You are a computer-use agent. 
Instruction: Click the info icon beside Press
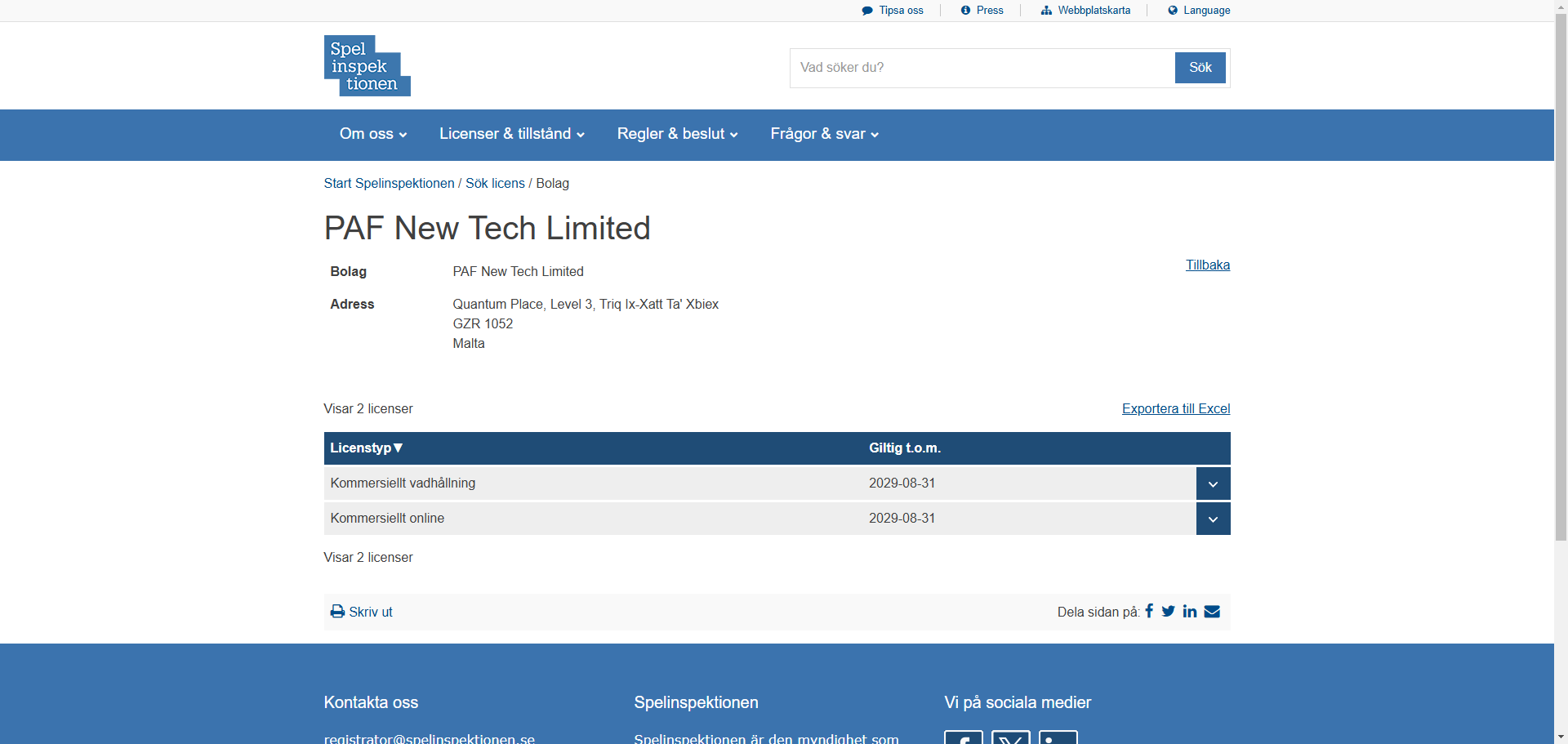[965, 11]
